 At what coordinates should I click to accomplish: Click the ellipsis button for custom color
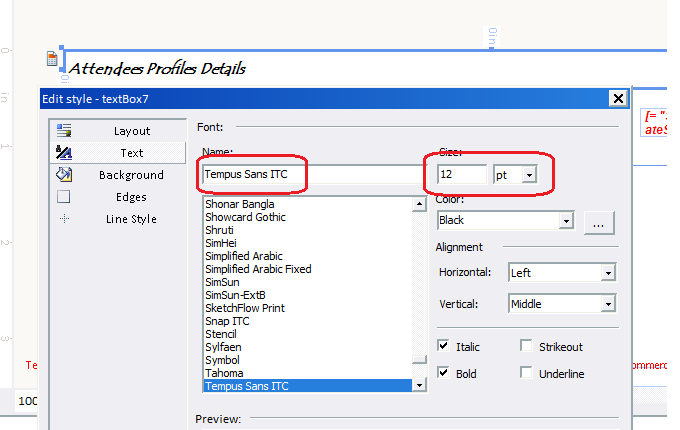click(598, 223)
